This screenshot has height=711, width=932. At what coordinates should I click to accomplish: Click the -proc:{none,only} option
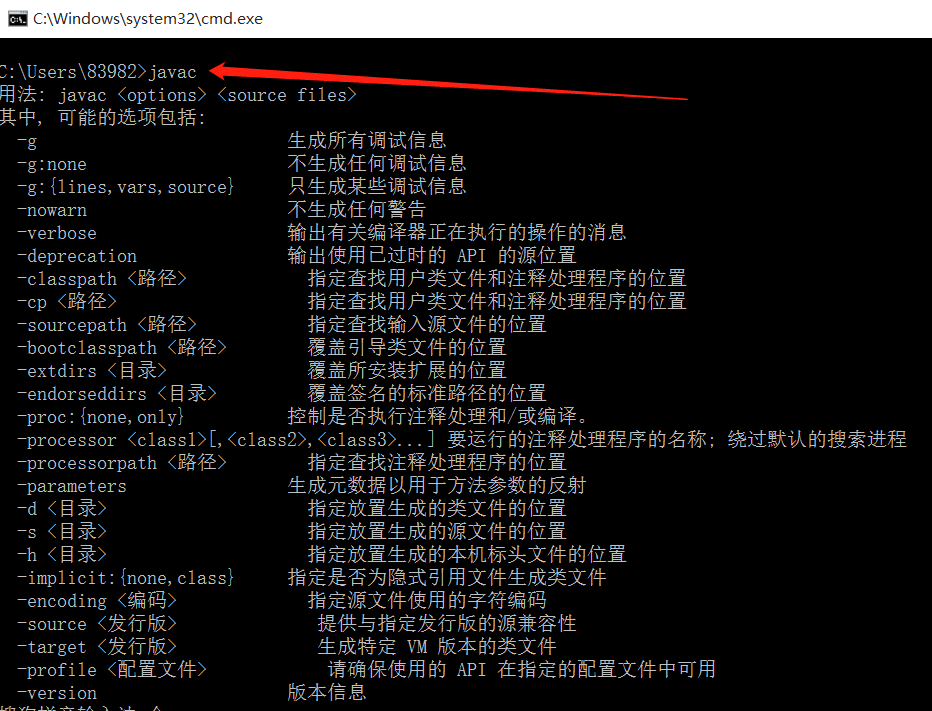100,417
